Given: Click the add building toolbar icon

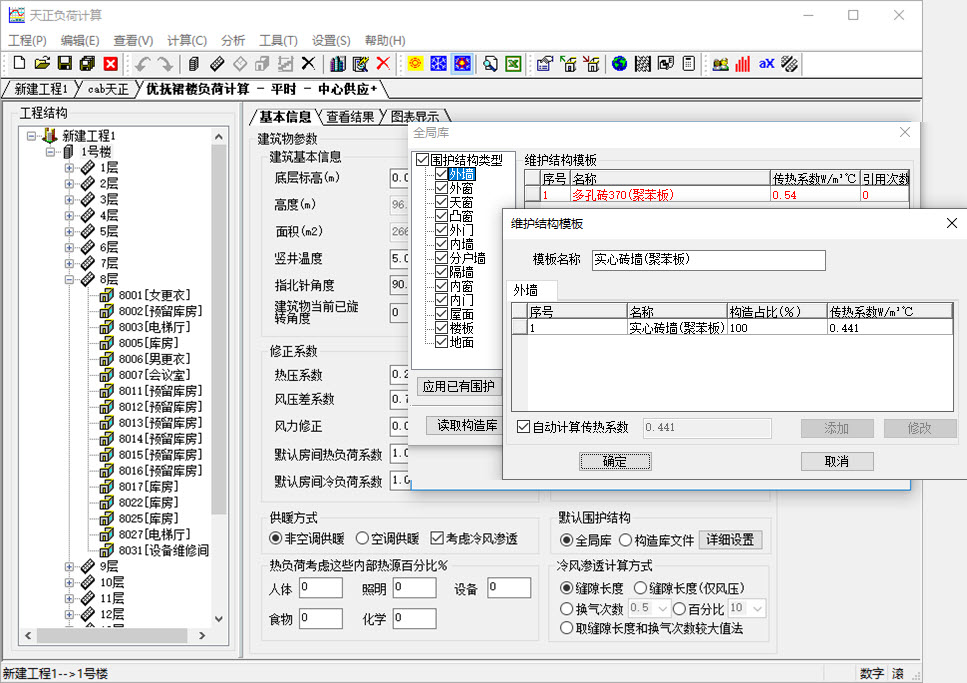Looking at the screenshot, I should (194, 64).
